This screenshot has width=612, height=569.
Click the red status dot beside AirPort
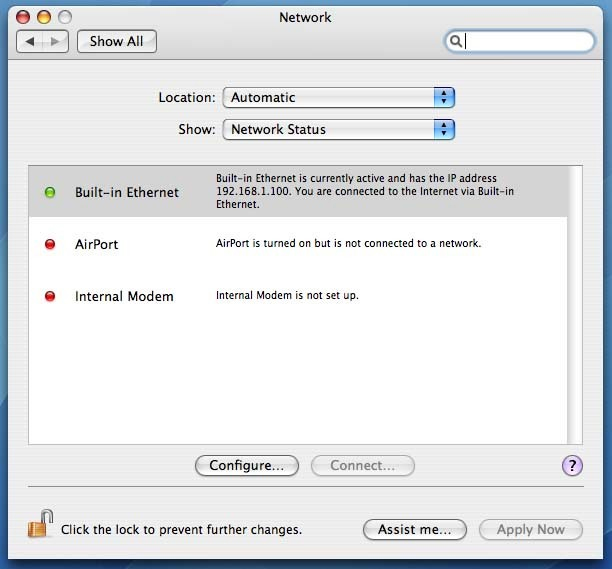50,244
